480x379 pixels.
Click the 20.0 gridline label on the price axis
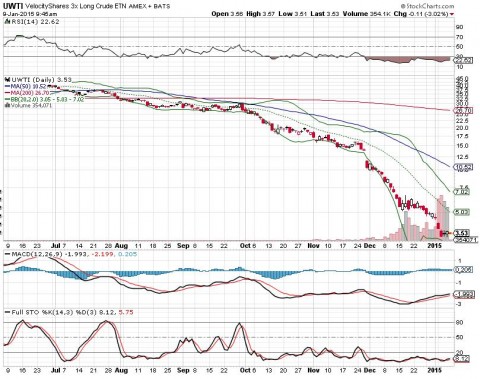(462, 128)
